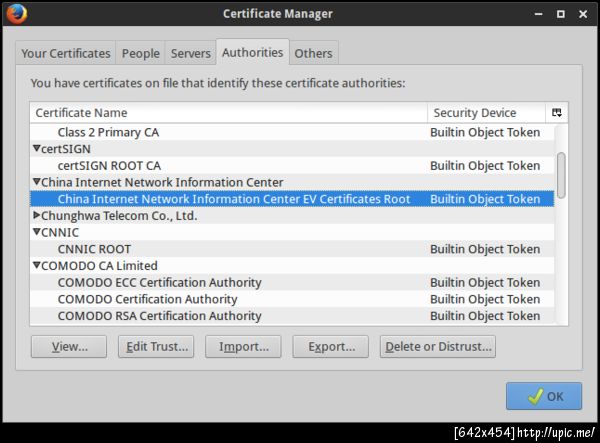This screenshot has width=600, height=443.
Task: Open the People tab
Action: click(141, 53)
